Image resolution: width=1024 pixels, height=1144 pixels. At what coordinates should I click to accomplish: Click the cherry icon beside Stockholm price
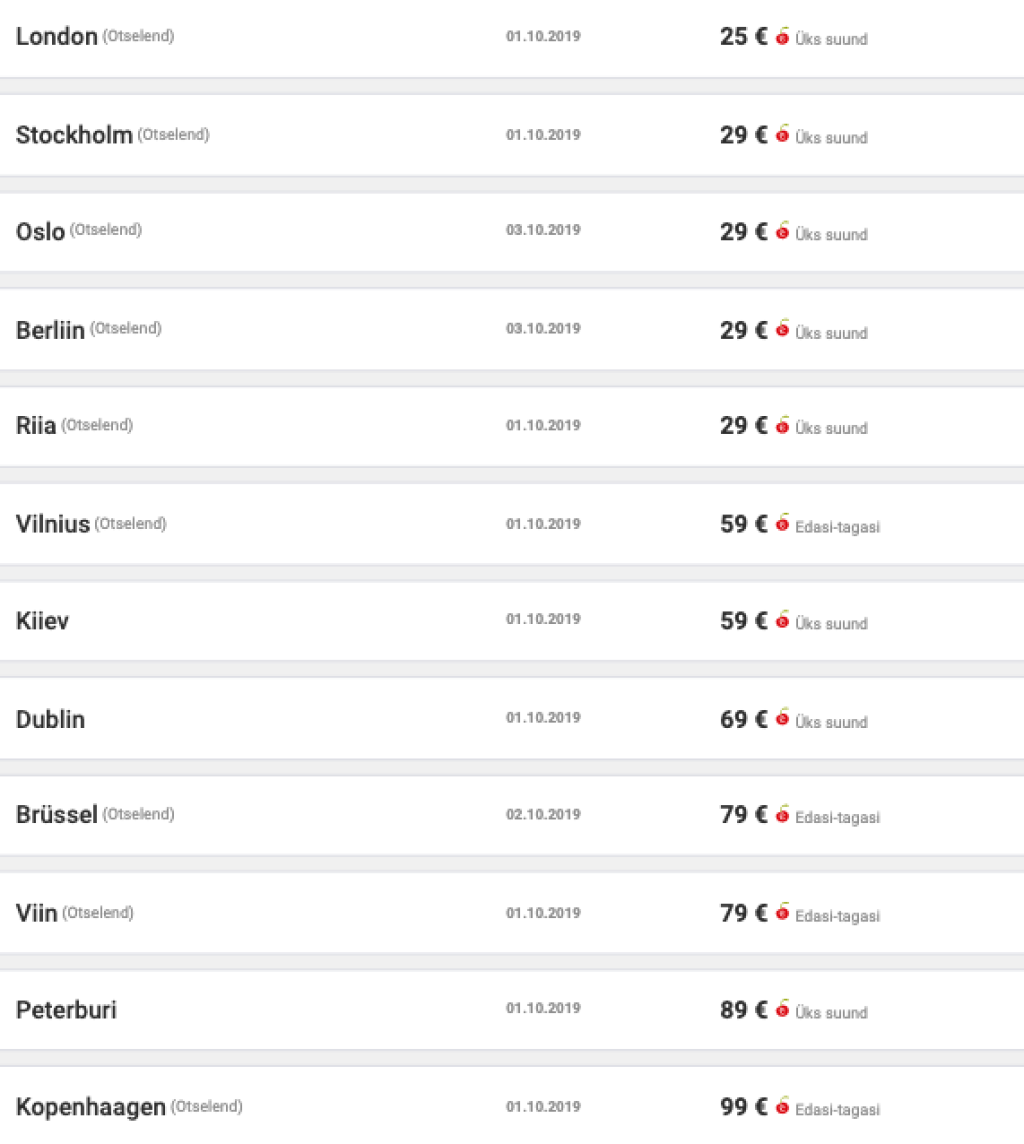782,135
